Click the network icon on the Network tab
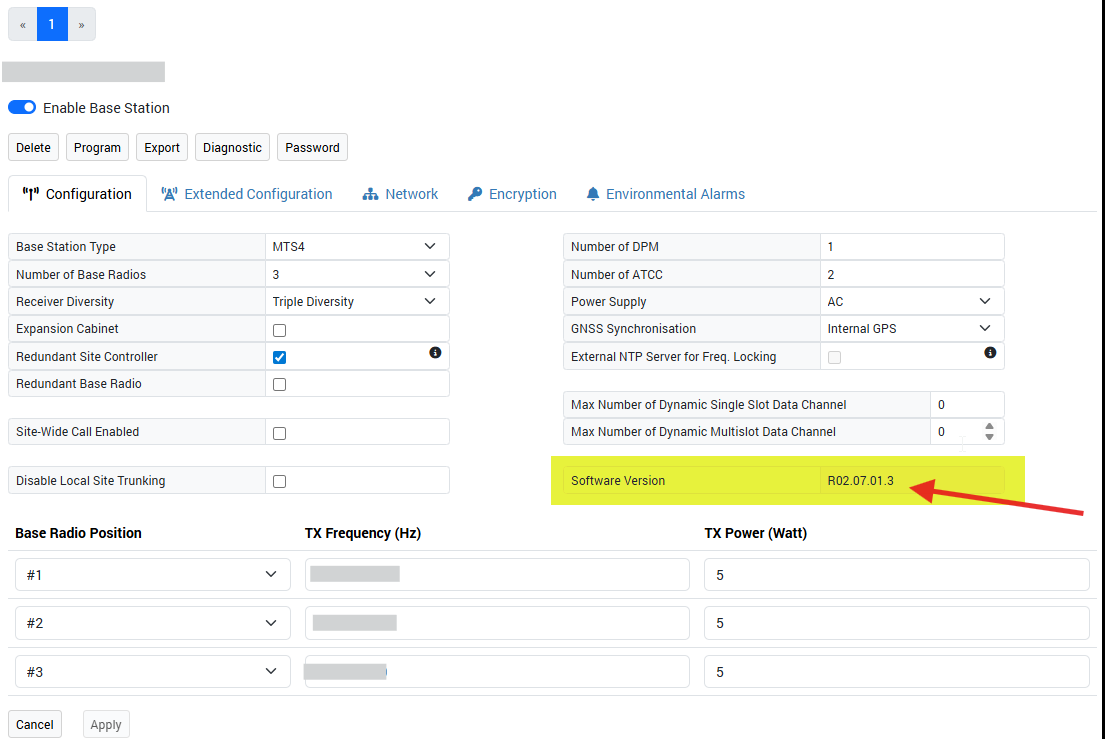 click(371, 194)
